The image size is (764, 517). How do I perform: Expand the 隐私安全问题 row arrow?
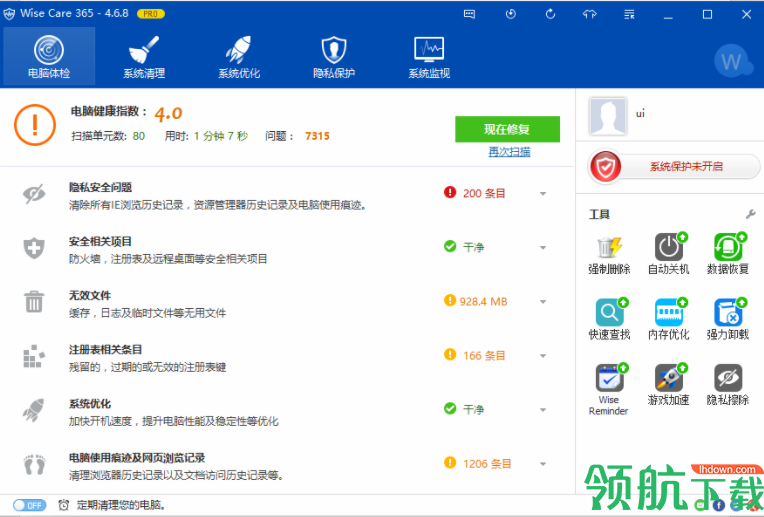543,194
